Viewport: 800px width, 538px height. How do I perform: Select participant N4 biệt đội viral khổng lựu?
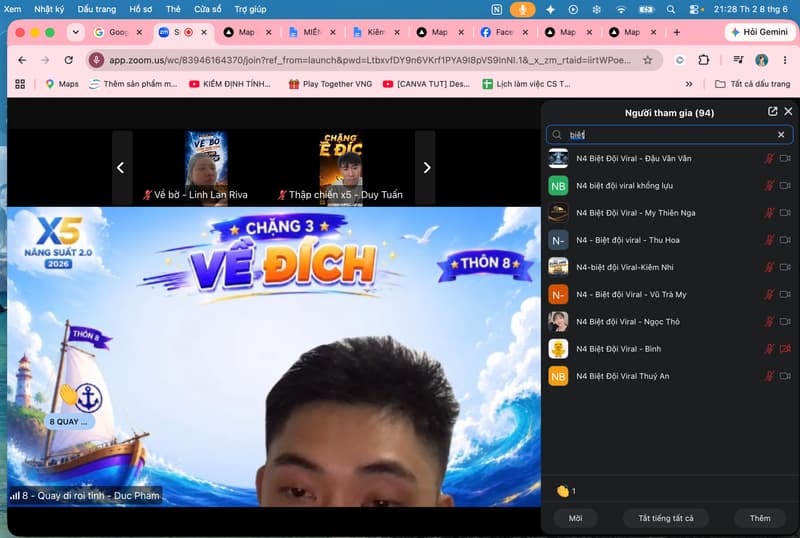(669, 186)
